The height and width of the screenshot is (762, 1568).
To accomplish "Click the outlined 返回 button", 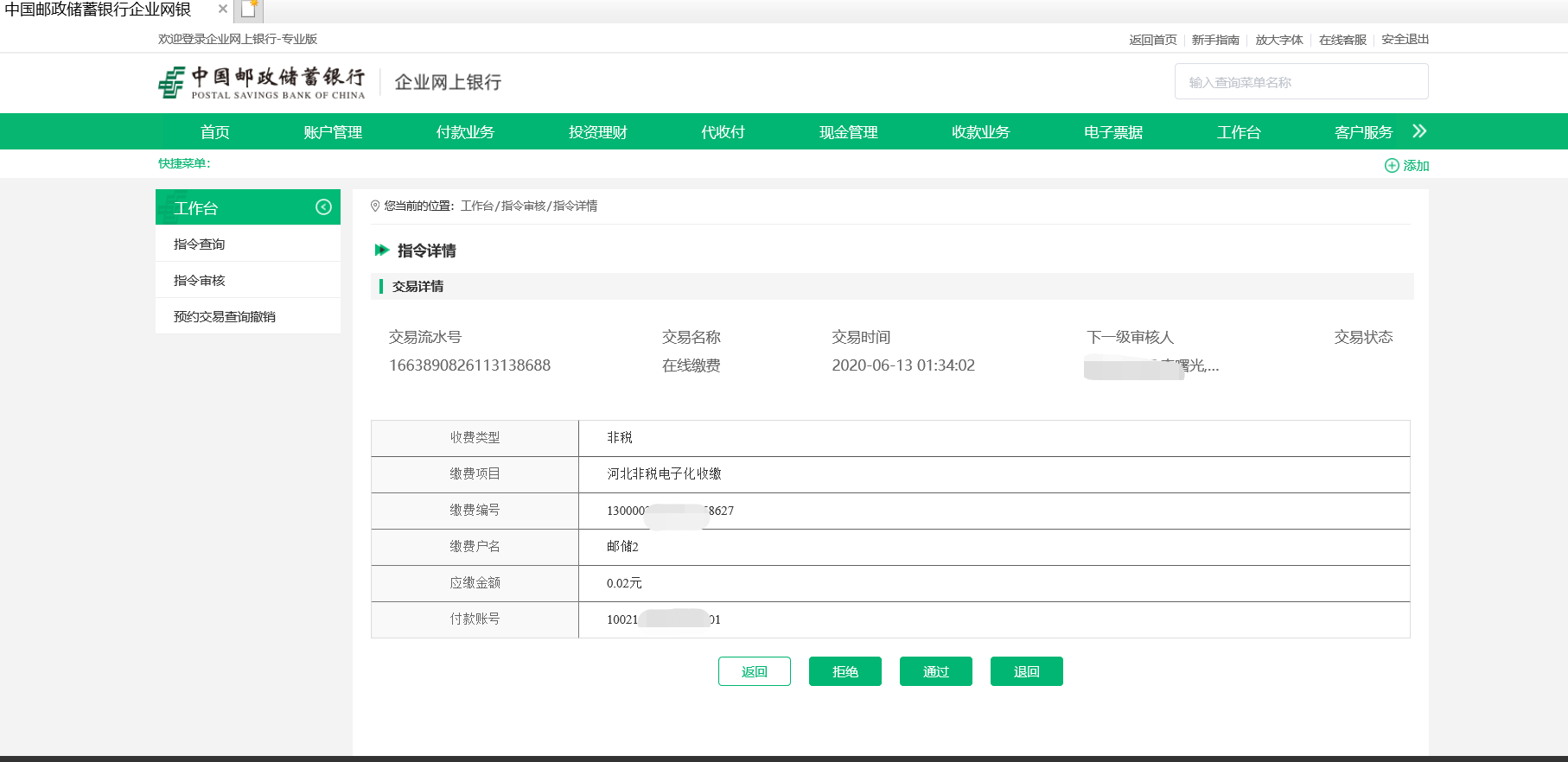I will click(754, 671).
